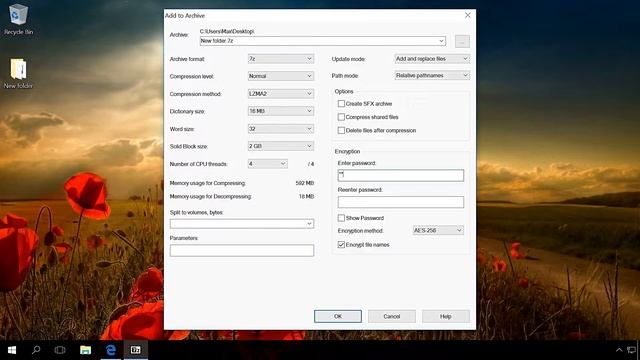Viewport: 640px width, 360px height.
Task: Show hidden system tray icons
Action: coord(619,350)
